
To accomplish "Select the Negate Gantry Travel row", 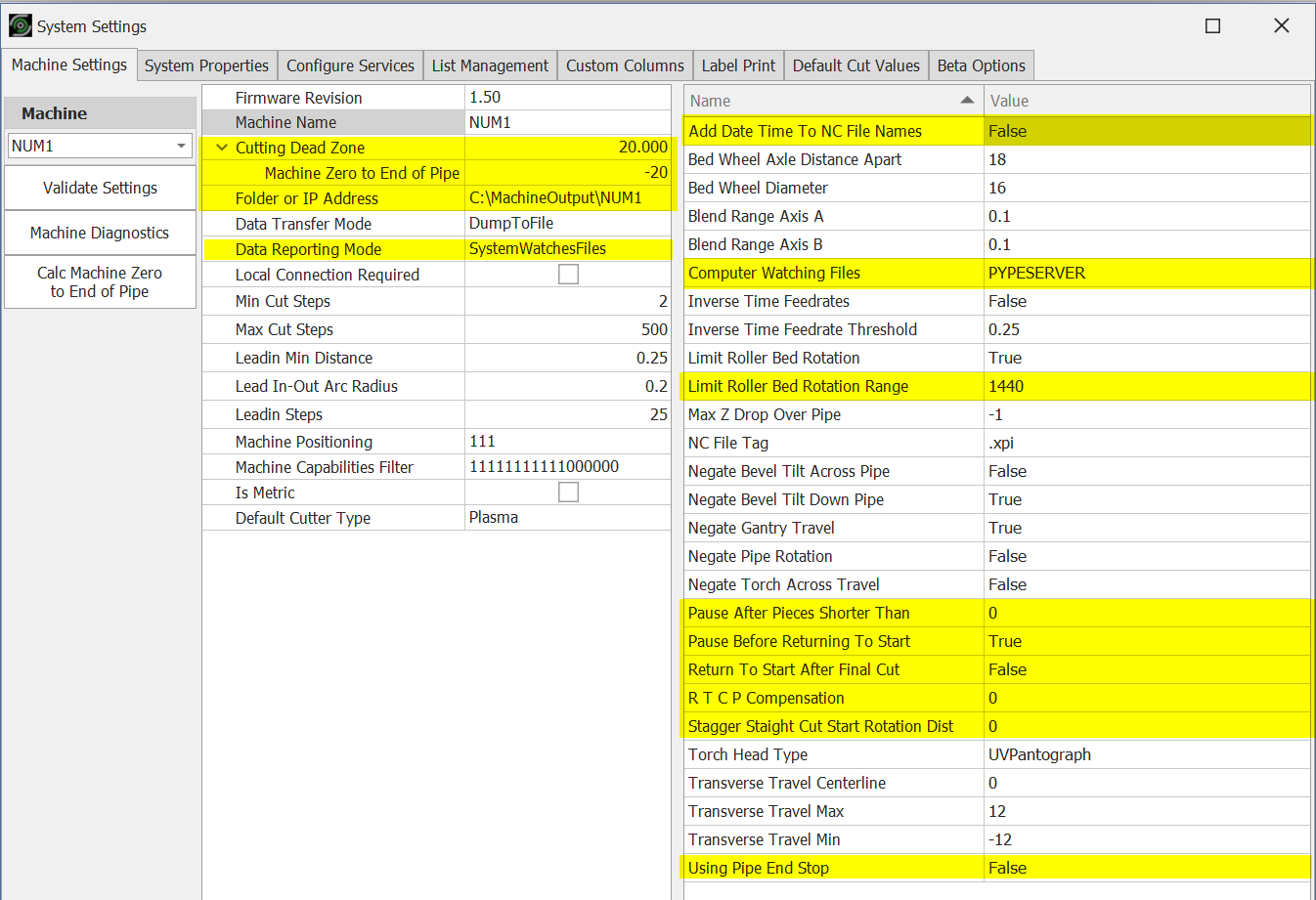I will click(997, 528).
